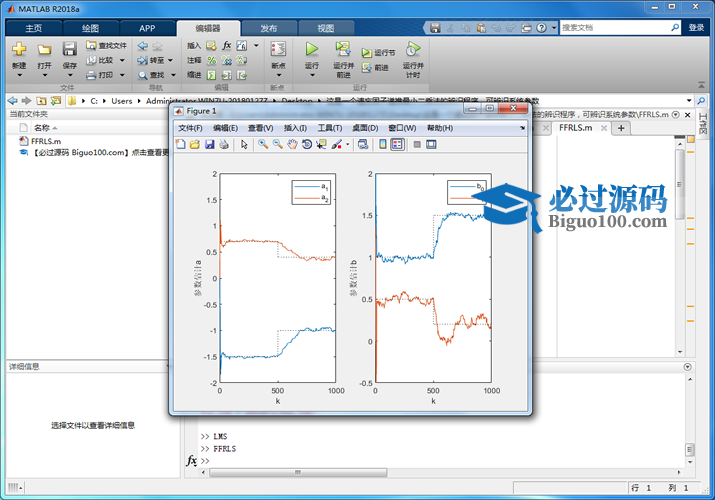
Task: Select Brush data tool in Figure 1
Action: [337, 144]
